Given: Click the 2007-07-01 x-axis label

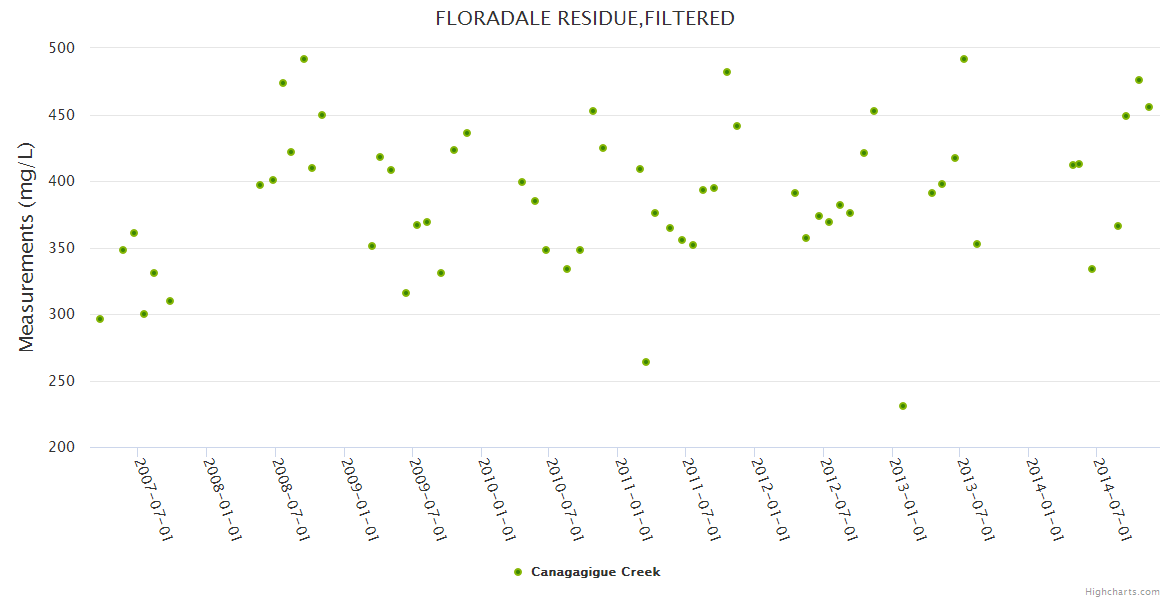Looking at the screenshot, I should [x=154, y=498].
